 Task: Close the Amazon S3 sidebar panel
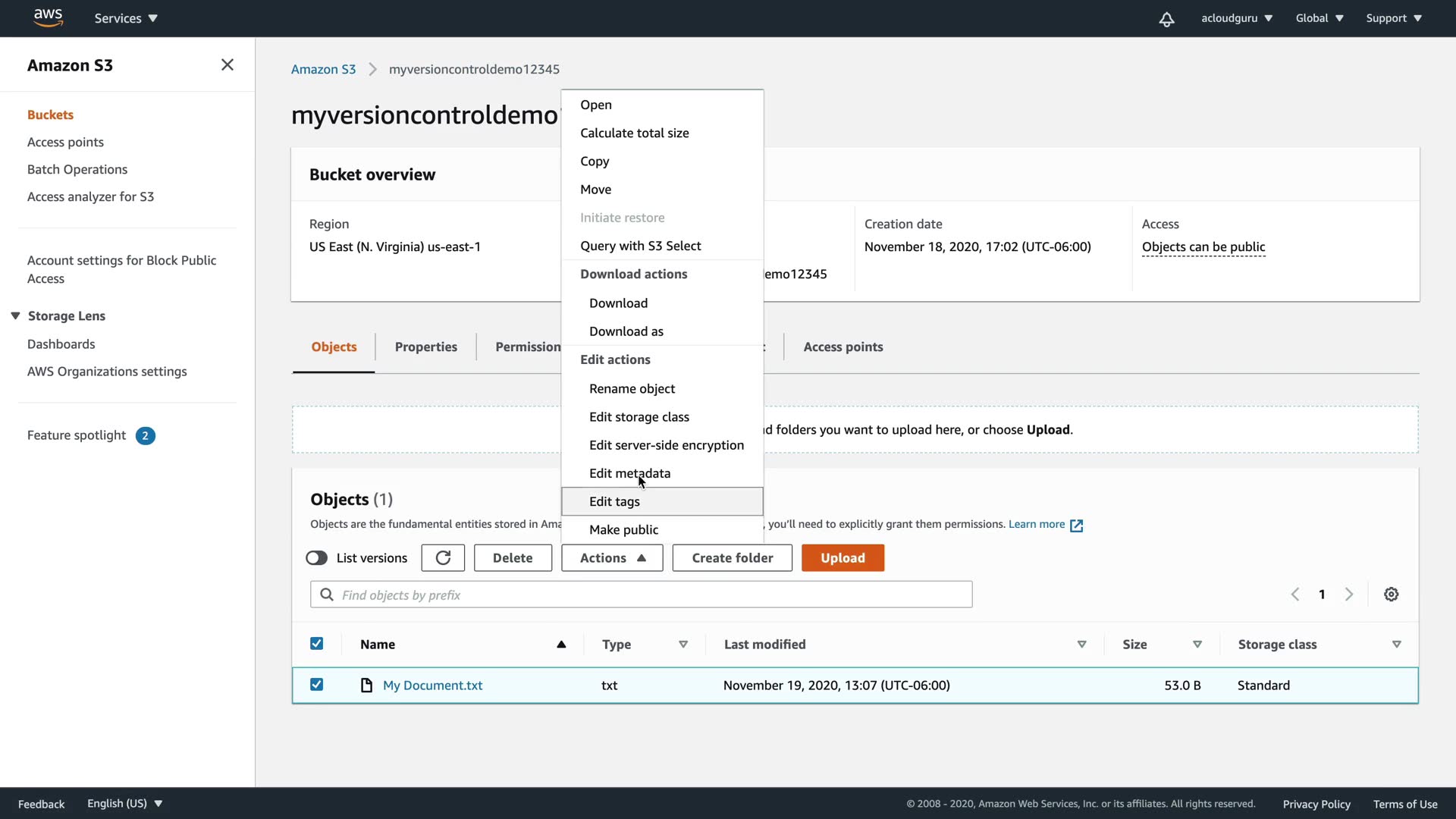pyautogui.click(x=227, y=65)
